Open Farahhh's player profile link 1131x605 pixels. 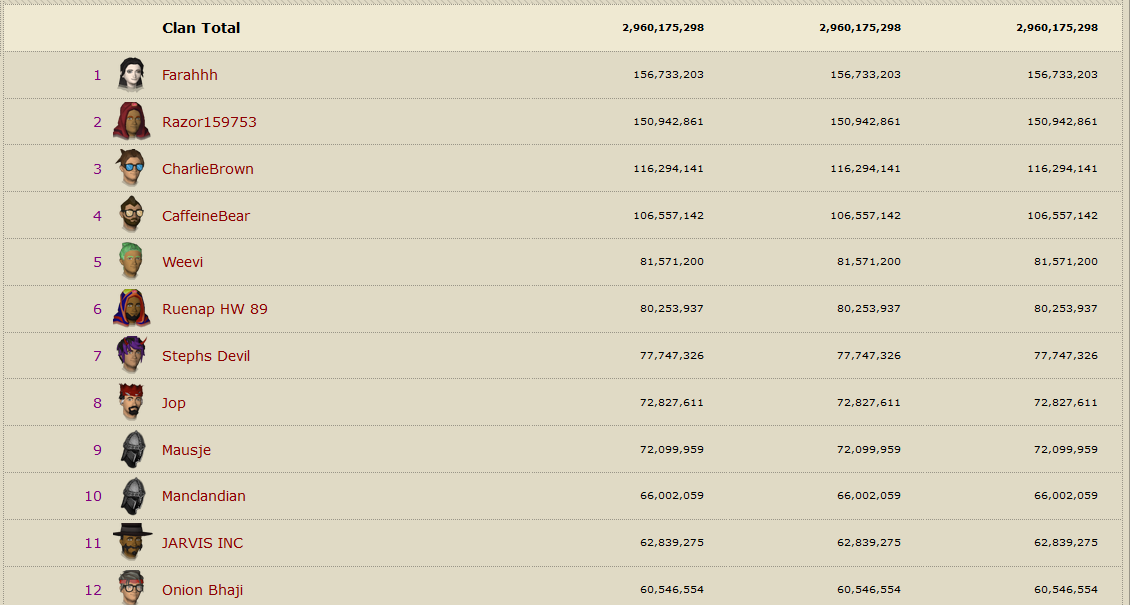click(x=190, y=75)
